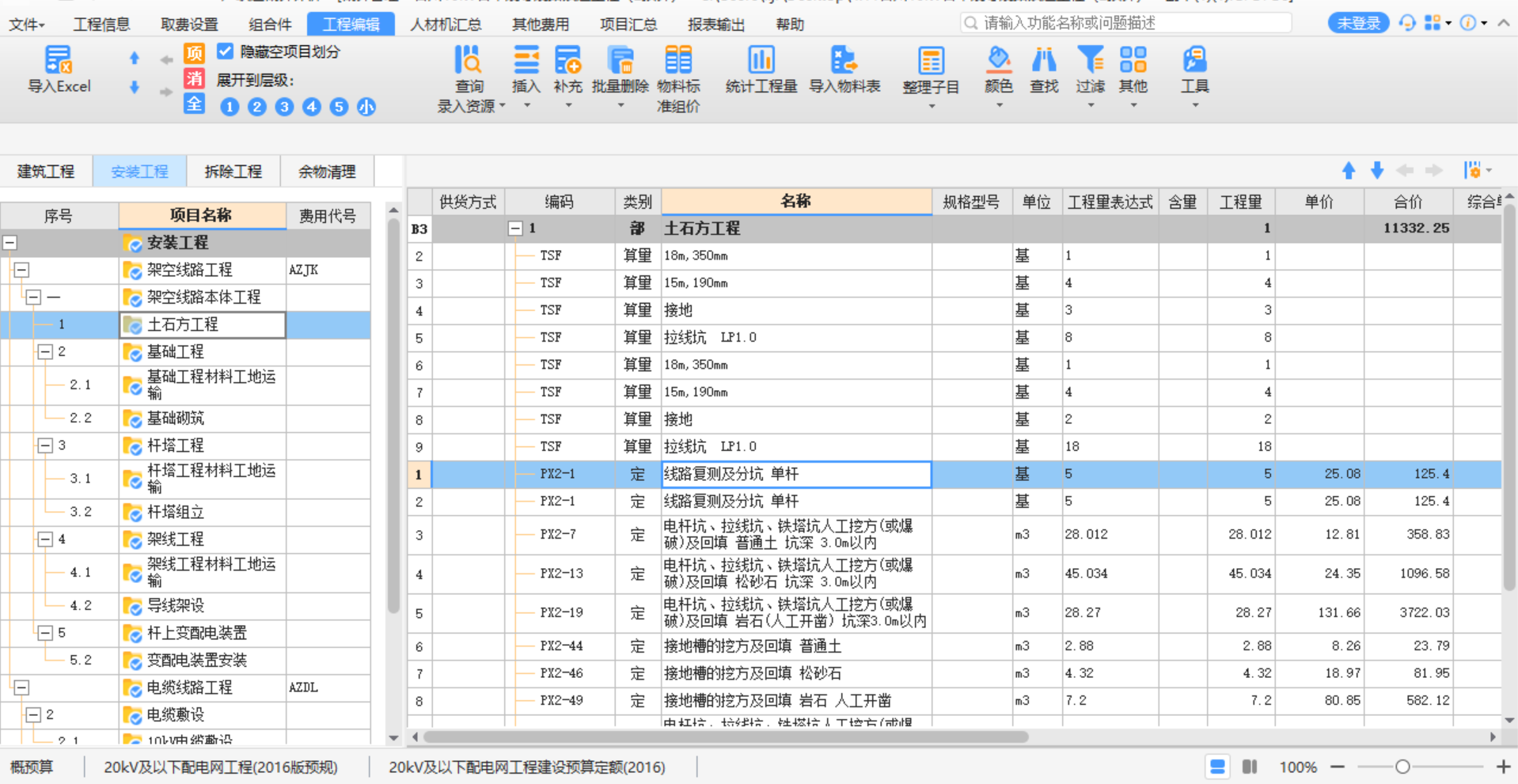Click the zoom-out minus button
1518x784 pixels.
pos(1338,767)
